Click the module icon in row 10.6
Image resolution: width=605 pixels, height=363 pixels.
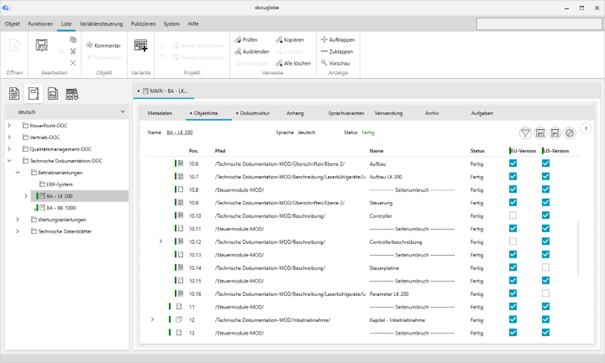point(180,164)
